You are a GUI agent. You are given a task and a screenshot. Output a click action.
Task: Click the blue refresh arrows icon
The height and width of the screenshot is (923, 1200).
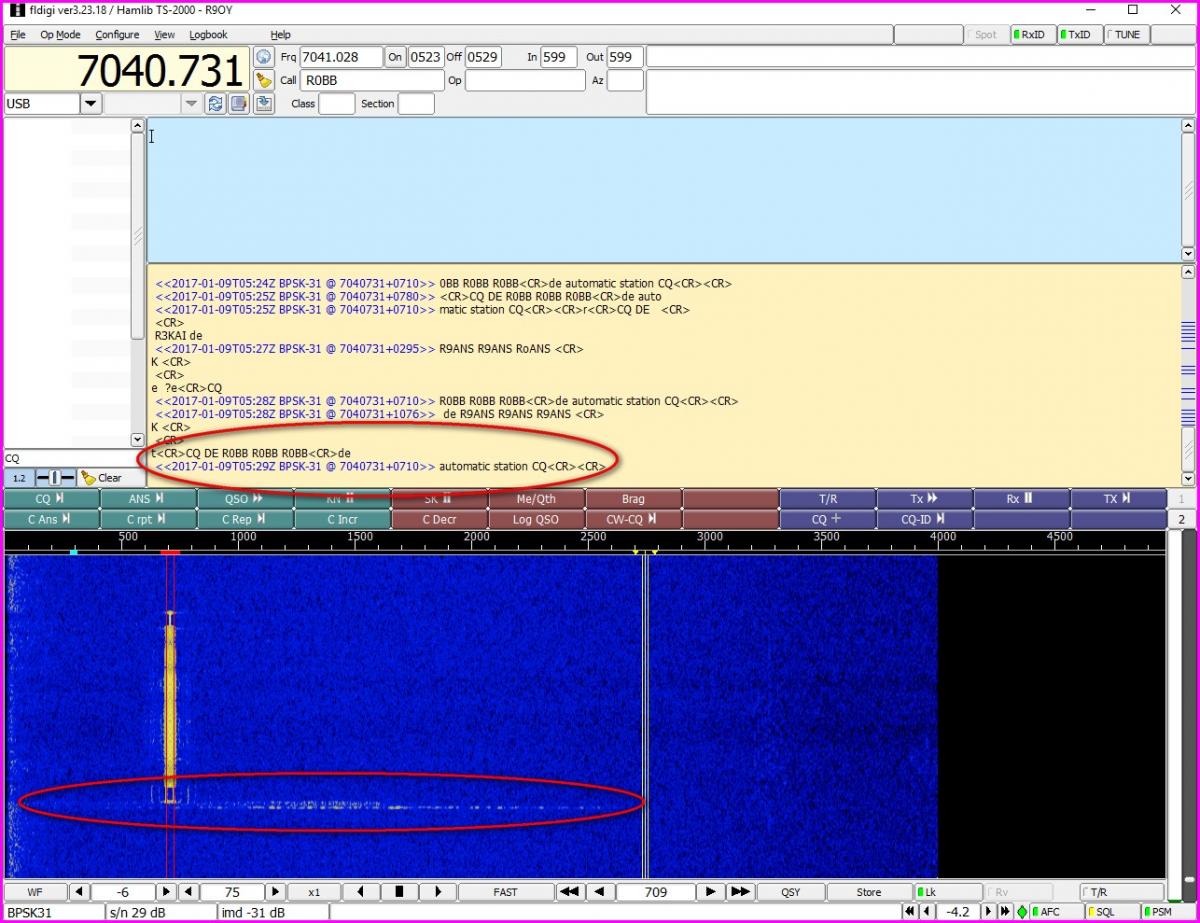(x=215, y=103)
